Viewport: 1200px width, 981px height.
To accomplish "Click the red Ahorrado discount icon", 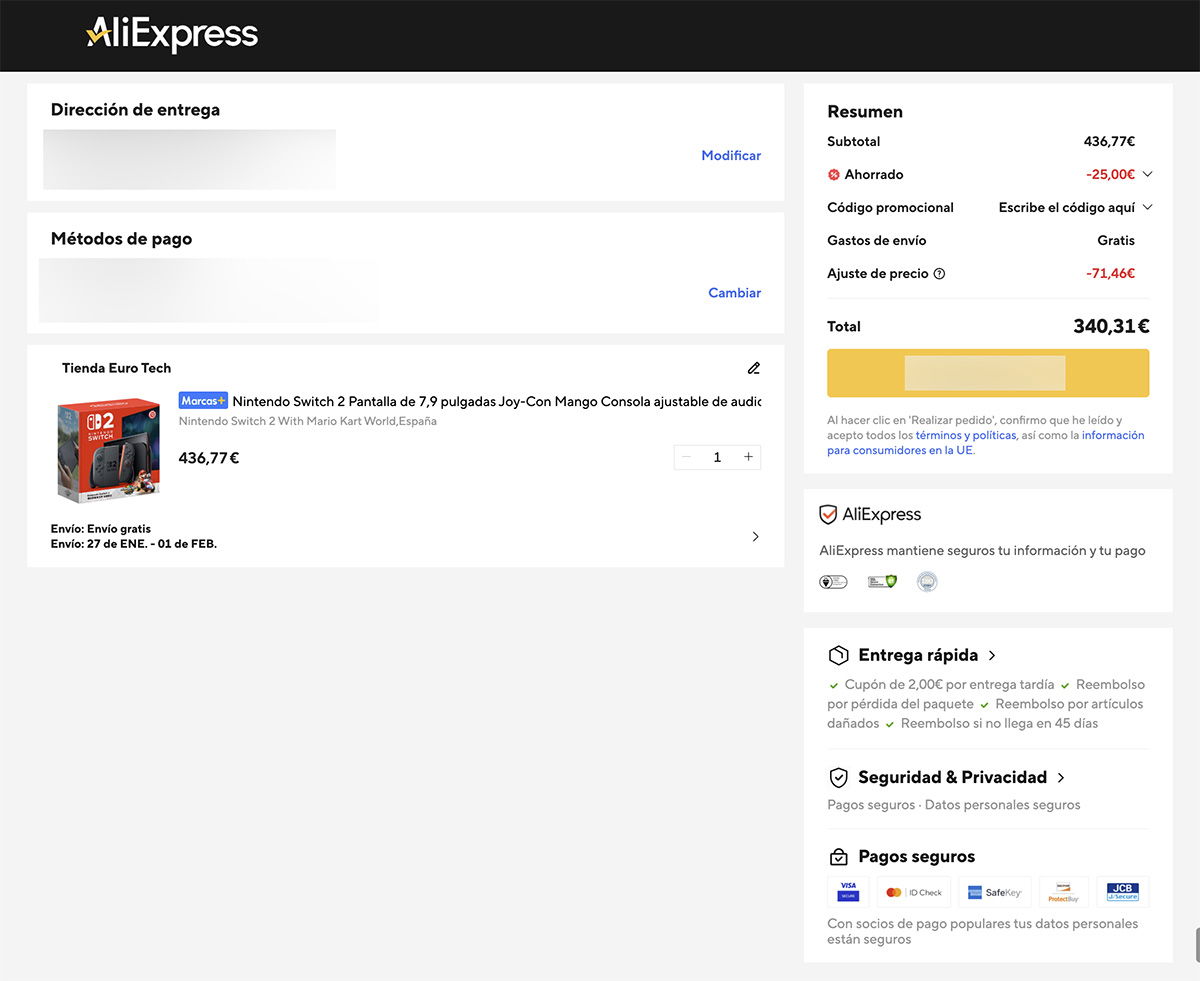I will (834, 175).
